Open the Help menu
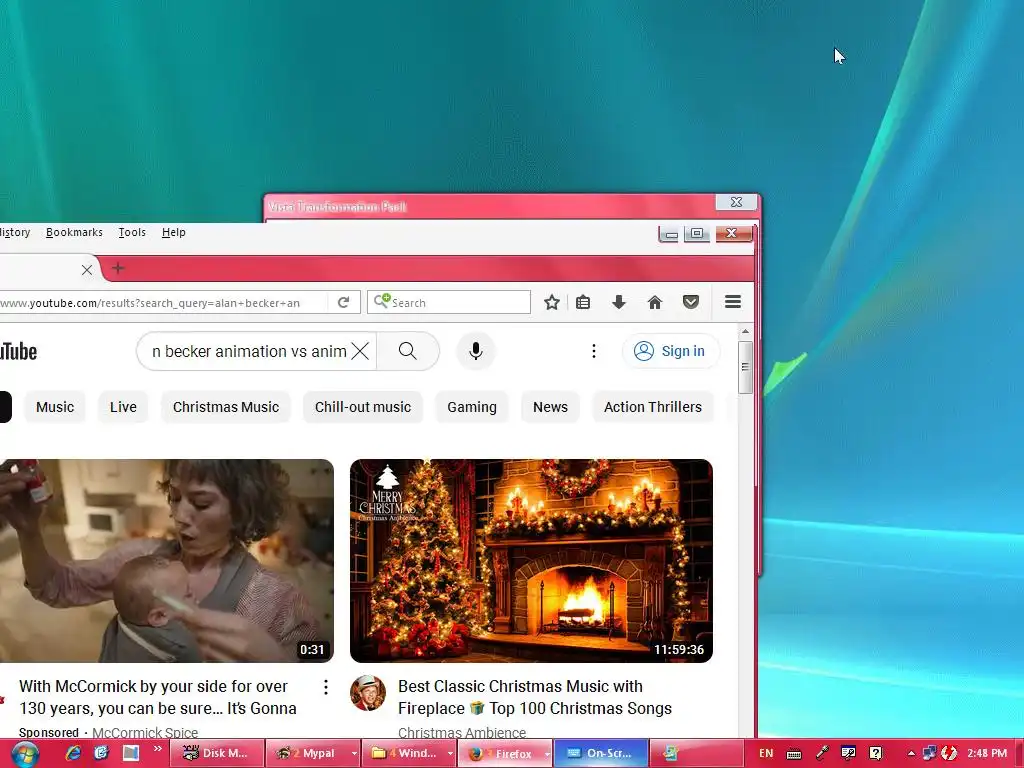Screen dimensions: 1024x768 click(174, 232)
